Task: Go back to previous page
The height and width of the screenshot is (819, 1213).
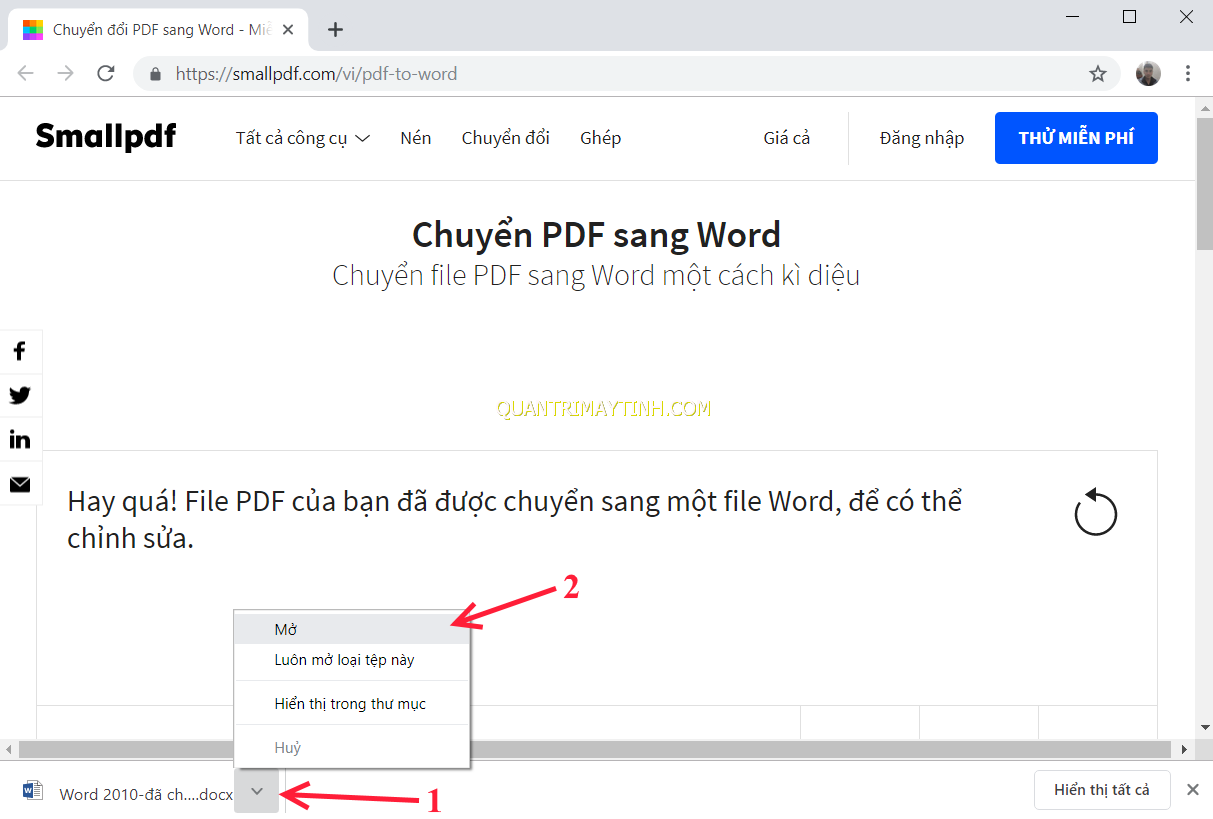Action: pos(26,73)
